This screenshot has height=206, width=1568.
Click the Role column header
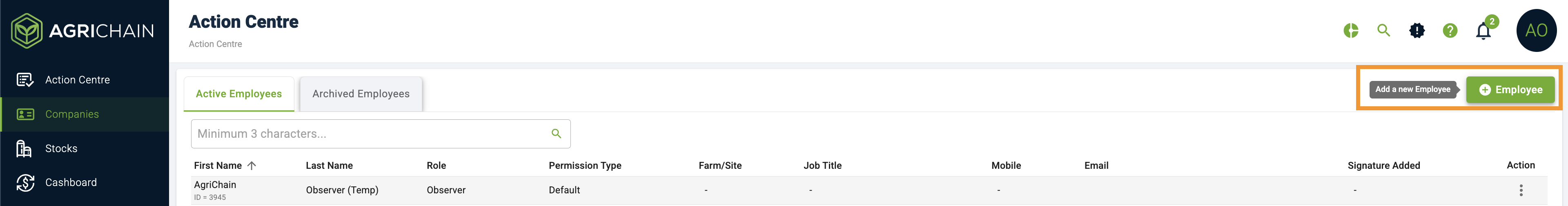(436, 166)
